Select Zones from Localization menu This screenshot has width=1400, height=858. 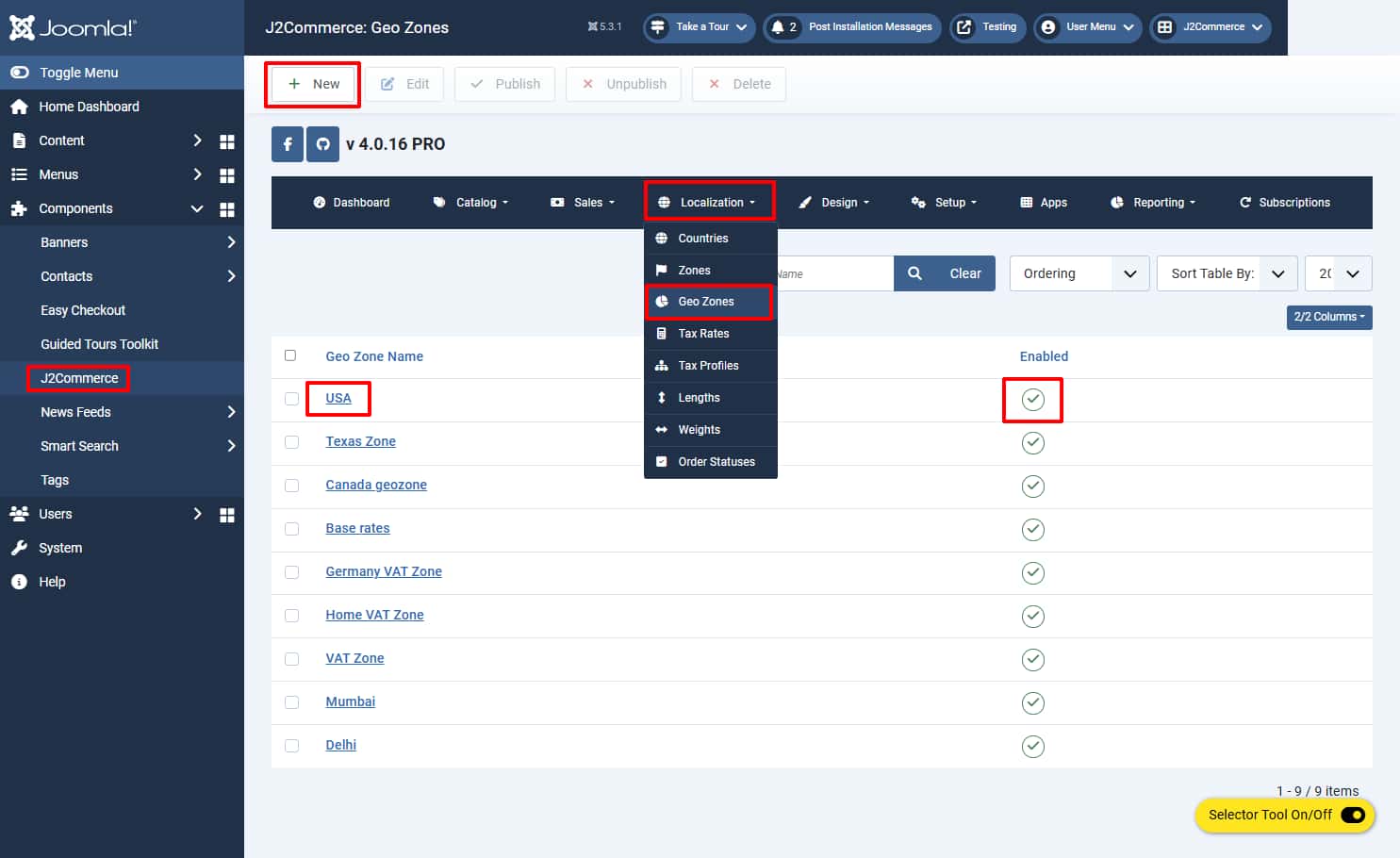(711, 271)
